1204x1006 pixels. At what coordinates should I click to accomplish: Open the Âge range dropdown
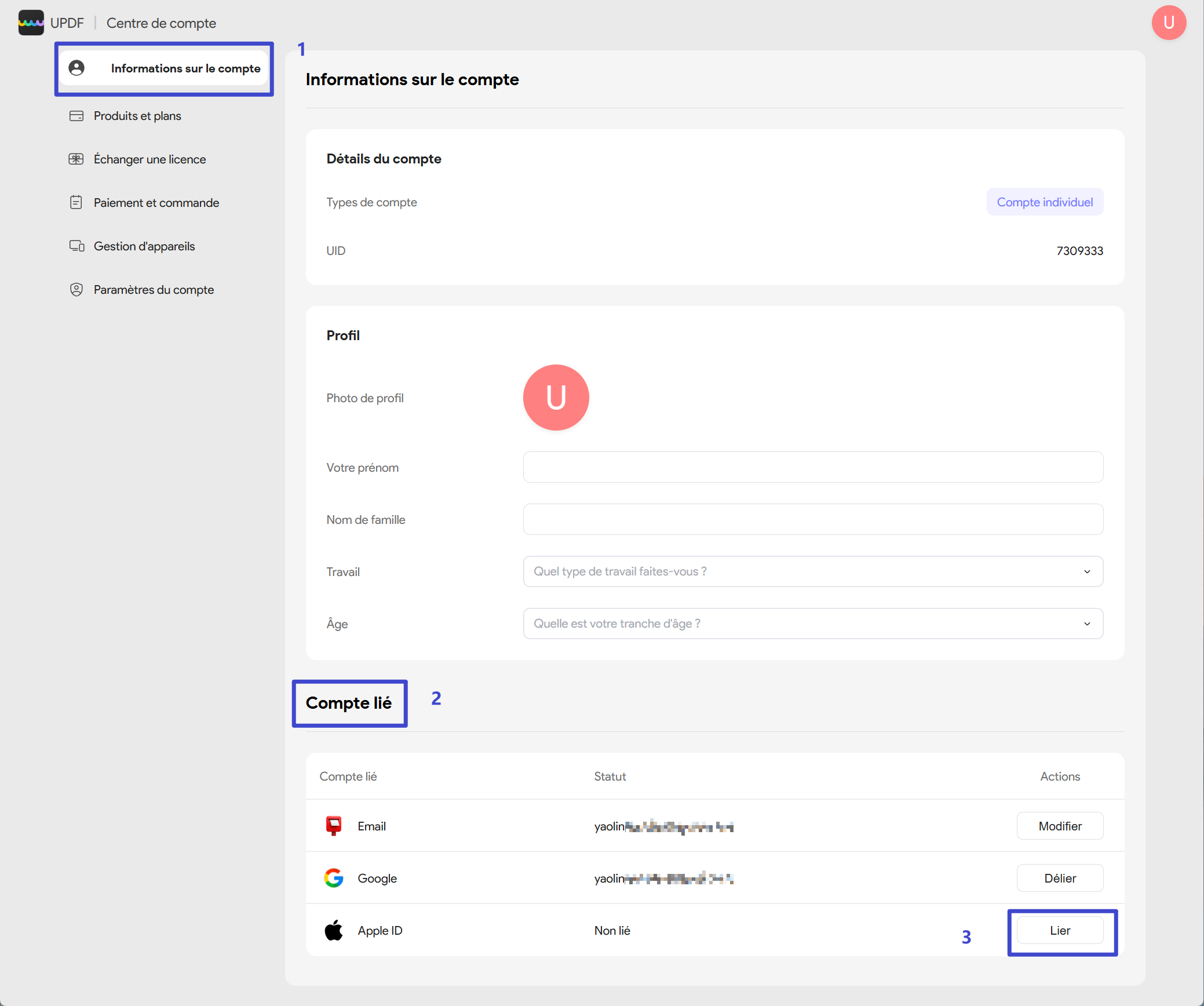(x=813, y=624)
